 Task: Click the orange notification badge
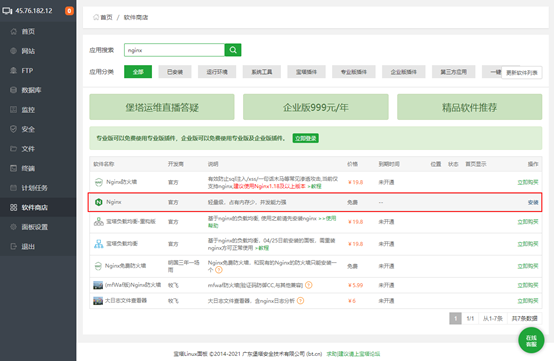point(69,11)
